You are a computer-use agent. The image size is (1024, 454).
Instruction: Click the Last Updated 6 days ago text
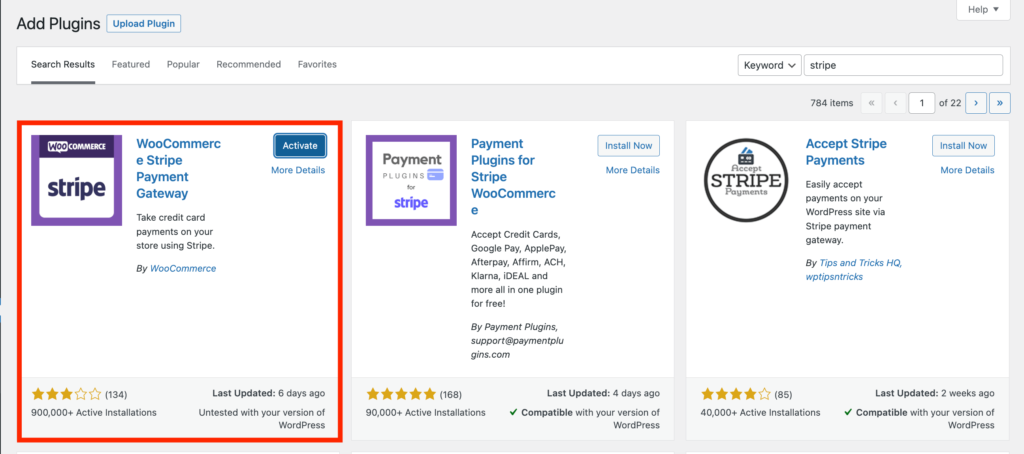pos(268,394)
